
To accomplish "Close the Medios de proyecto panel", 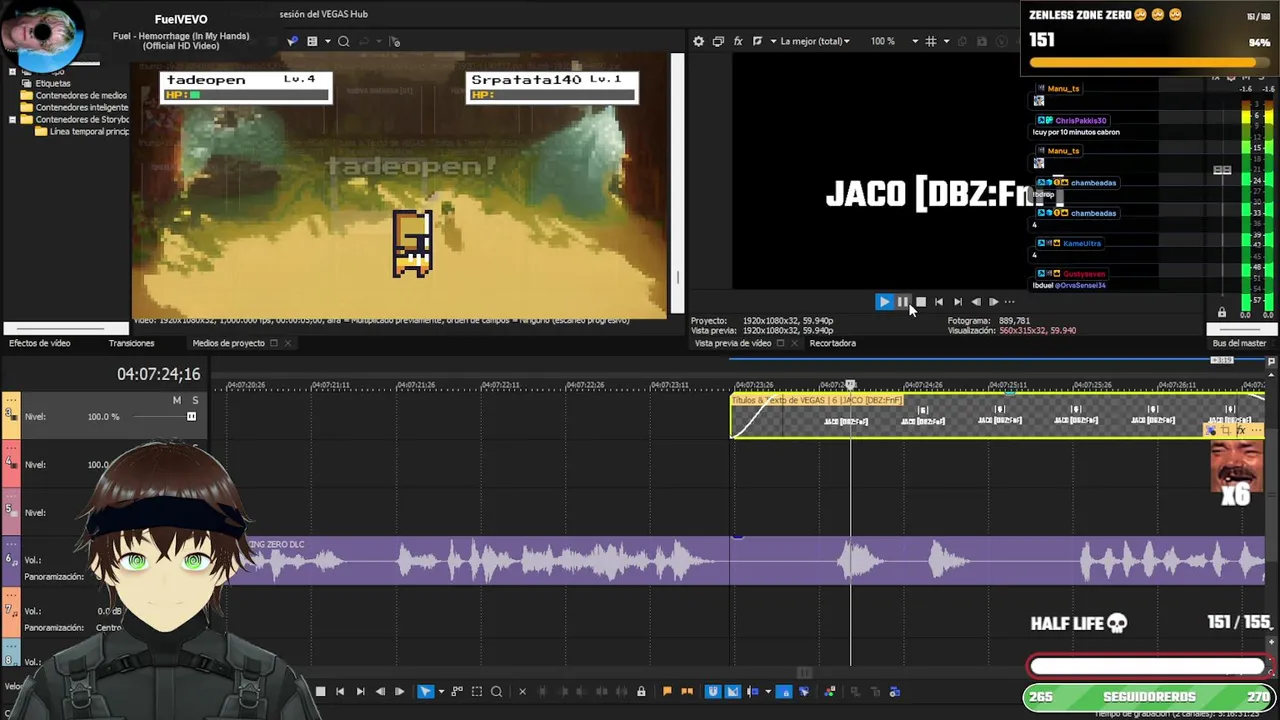I will [x=287, y=343].
